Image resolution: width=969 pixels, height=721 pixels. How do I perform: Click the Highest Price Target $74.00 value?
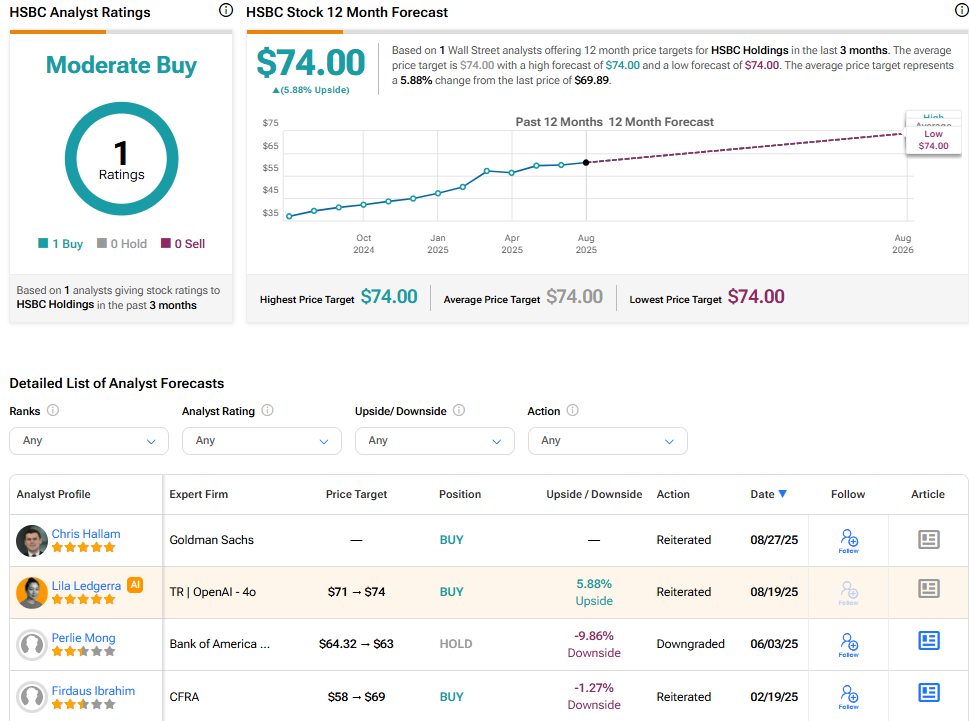[389, 297]
